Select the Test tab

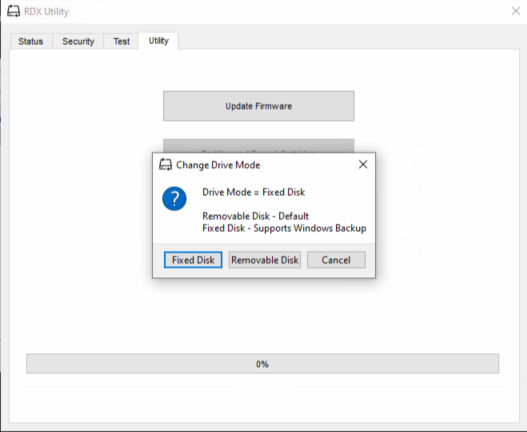point(121,41)
